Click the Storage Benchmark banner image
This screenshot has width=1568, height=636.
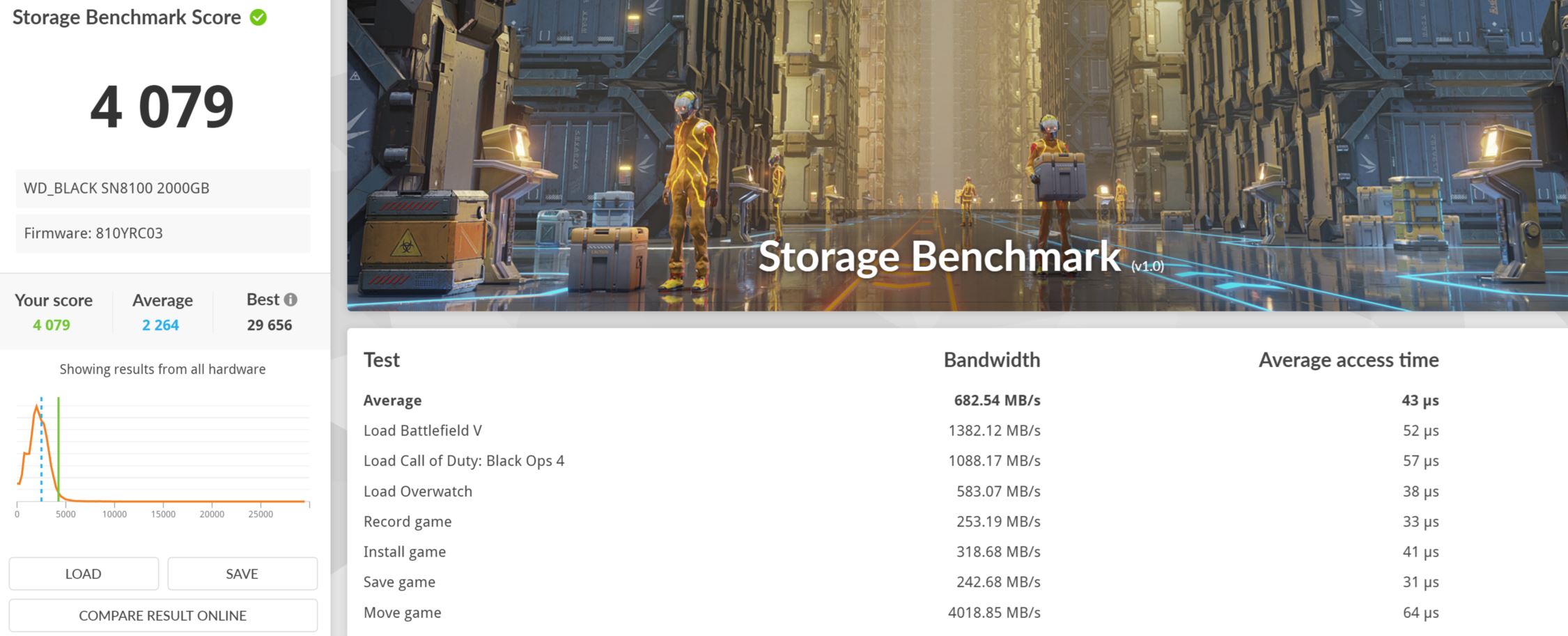957,155
